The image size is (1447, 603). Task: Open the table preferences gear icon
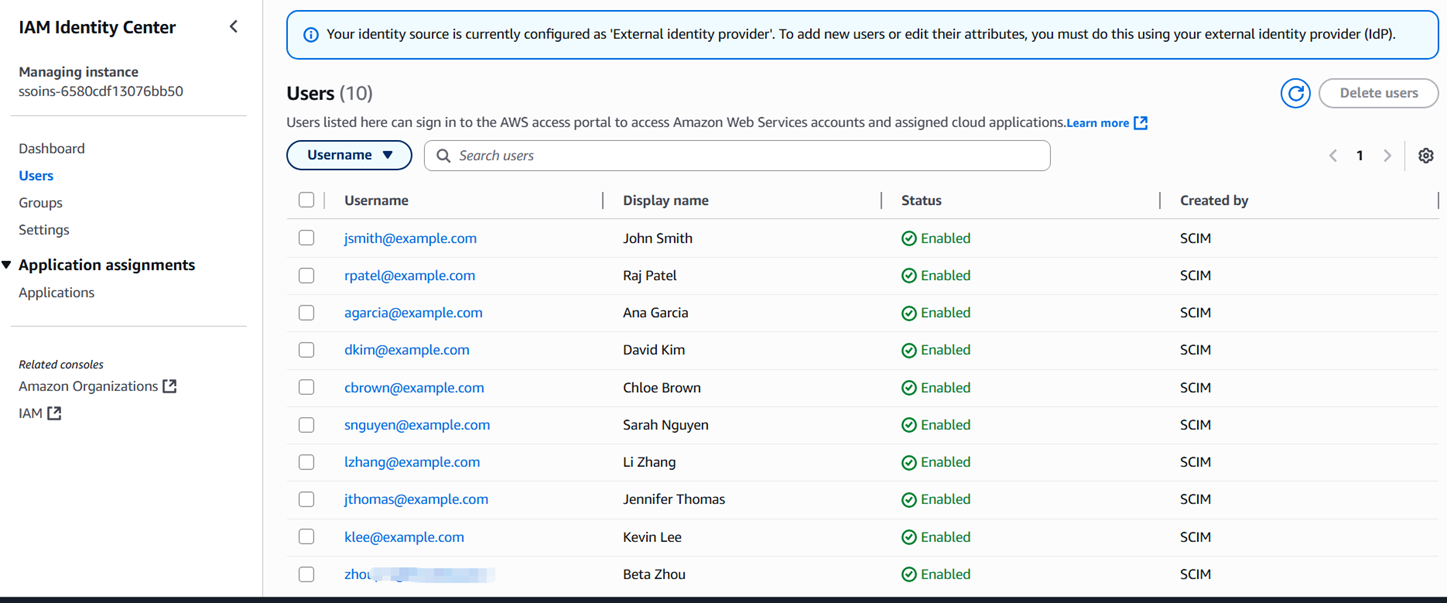click(1426, 156)
